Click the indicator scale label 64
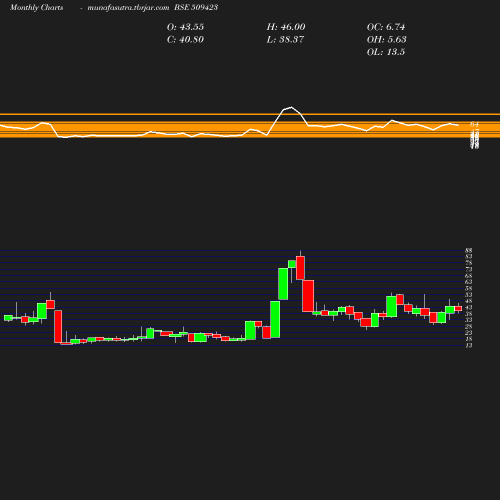500x500 pixels. pos(475,124)
